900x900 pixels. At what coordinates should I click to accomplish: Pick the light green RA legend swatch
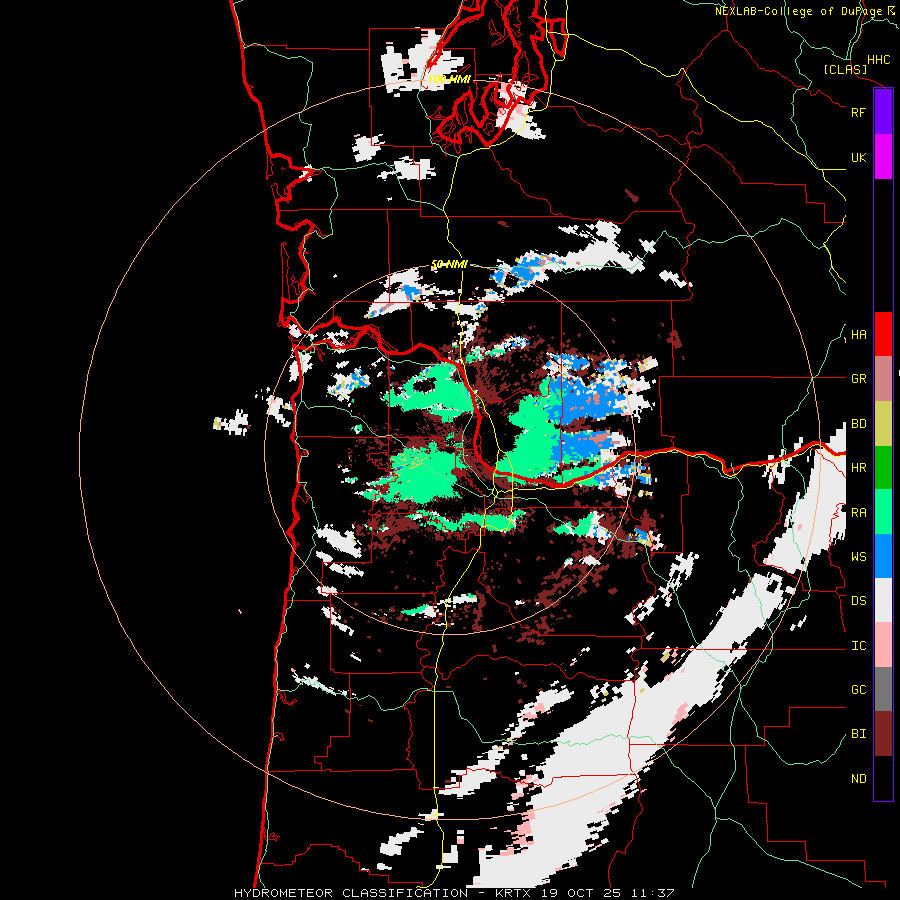(883, 512)
